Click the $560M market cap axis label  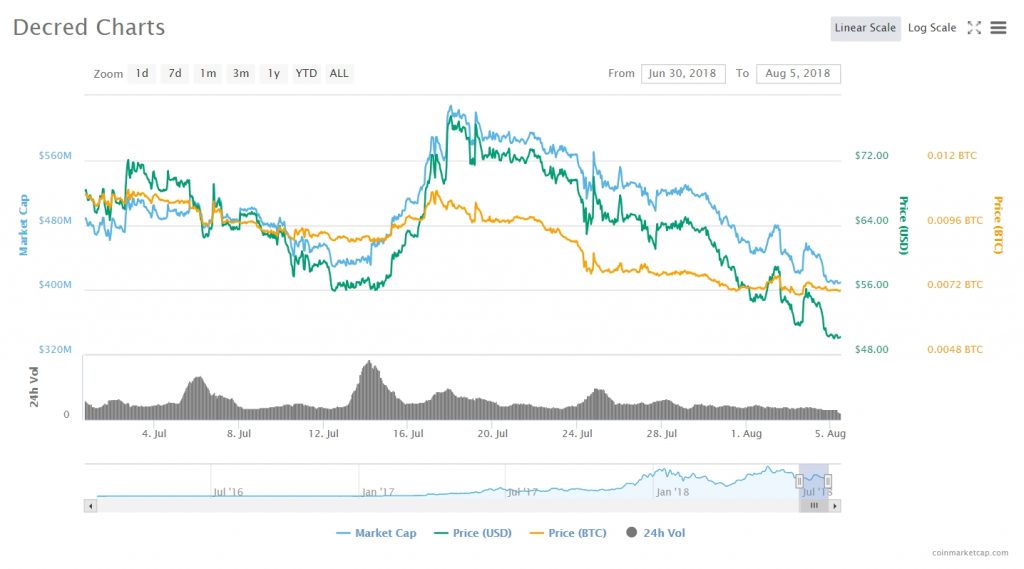pos(55,155)
